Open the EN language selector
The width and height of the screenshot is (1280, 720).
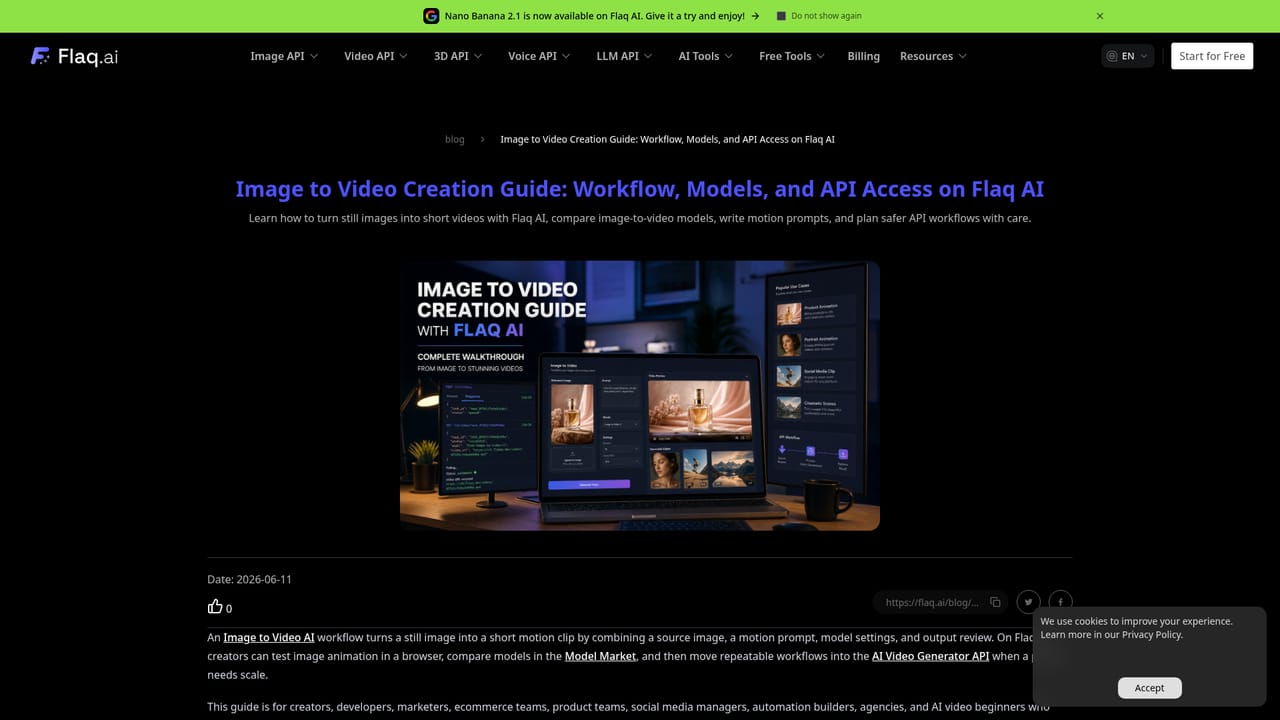click(x=1128, y=56)
